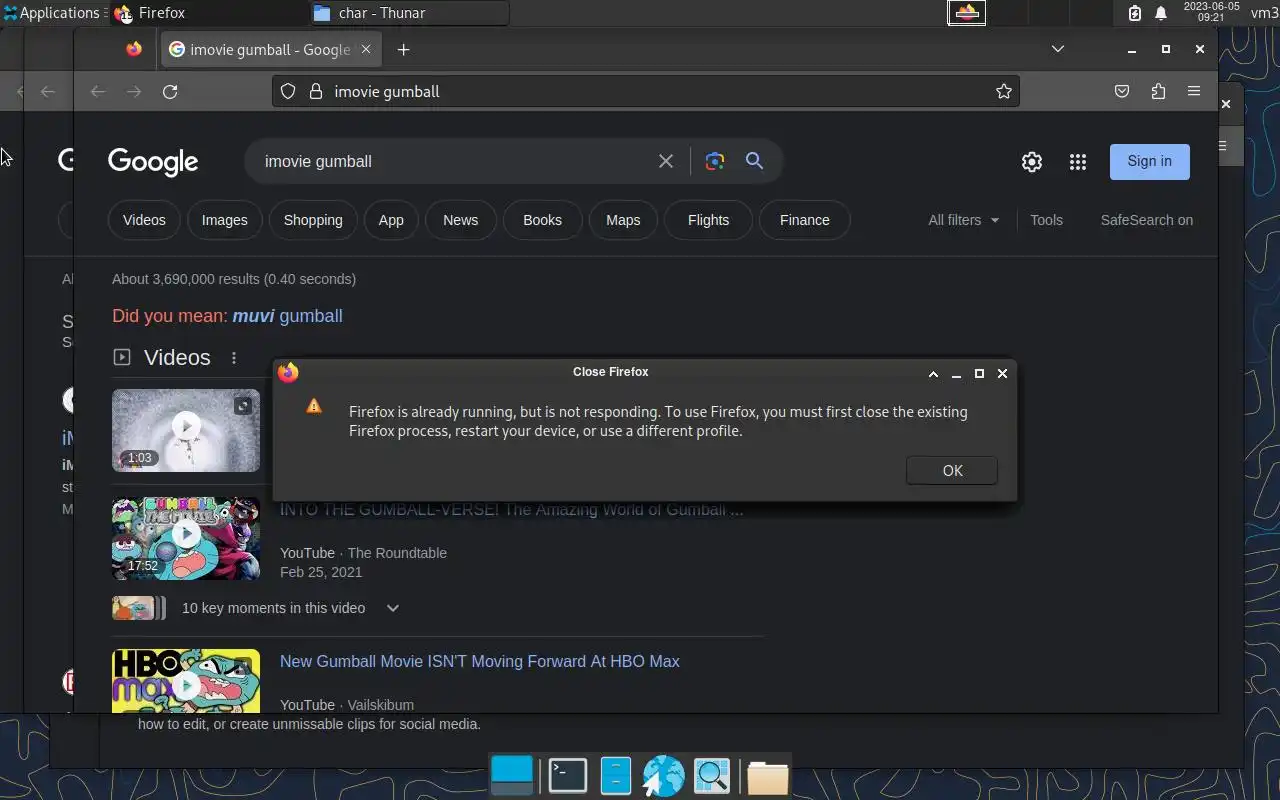Follow the 'muvi gumball' suggestion link
The width and height of the screenshot is (1280, 800).
point(288,316)
